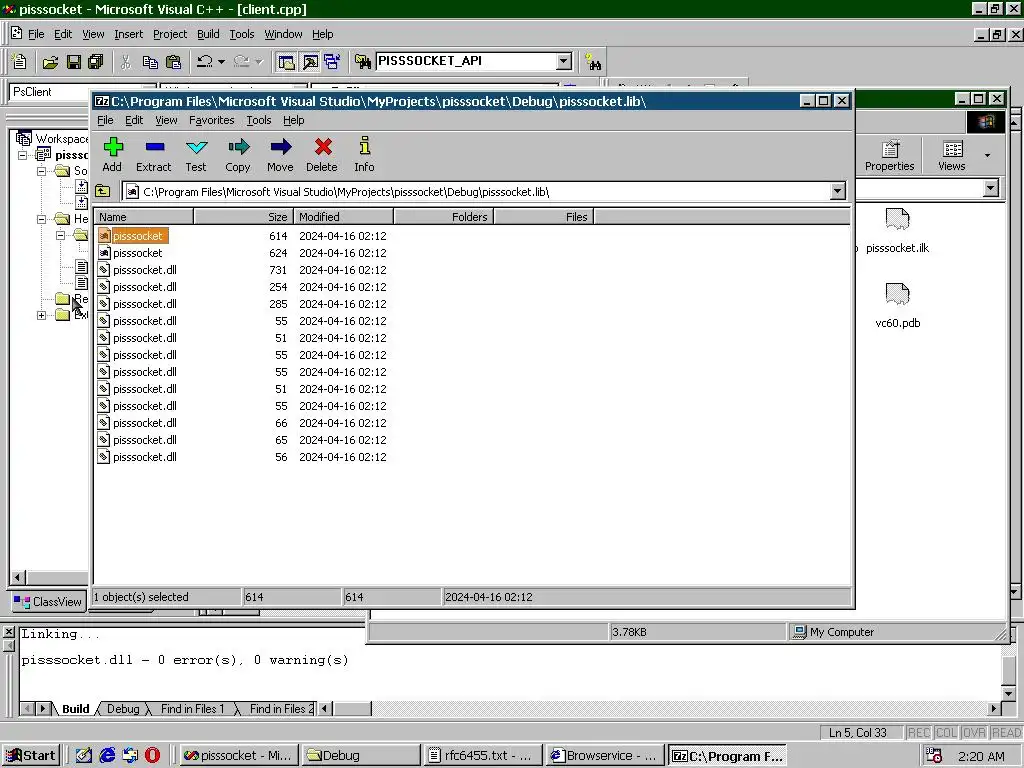Click the Info icon in 7-Zip
This screenshot has height=768, width=1024.
pyautogui.click(x=364, y=155)
